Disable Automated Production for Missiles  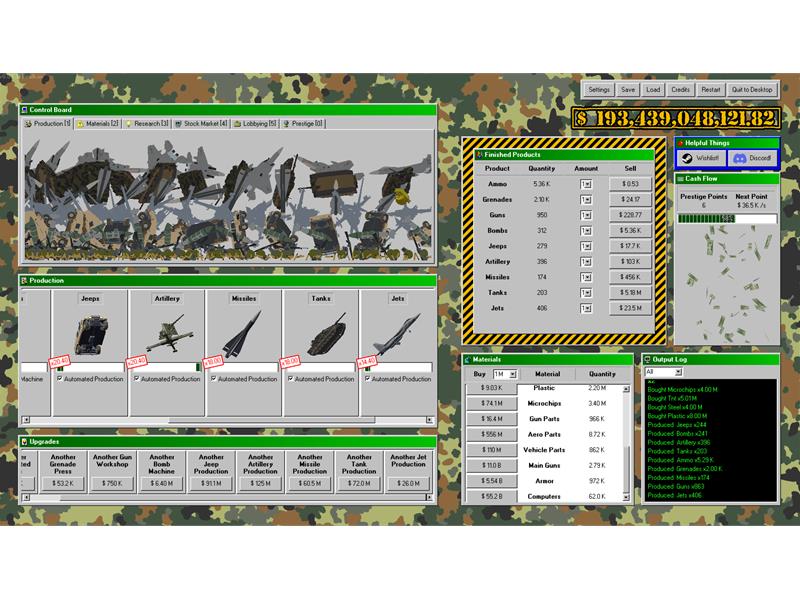click(x=214, y=379)
